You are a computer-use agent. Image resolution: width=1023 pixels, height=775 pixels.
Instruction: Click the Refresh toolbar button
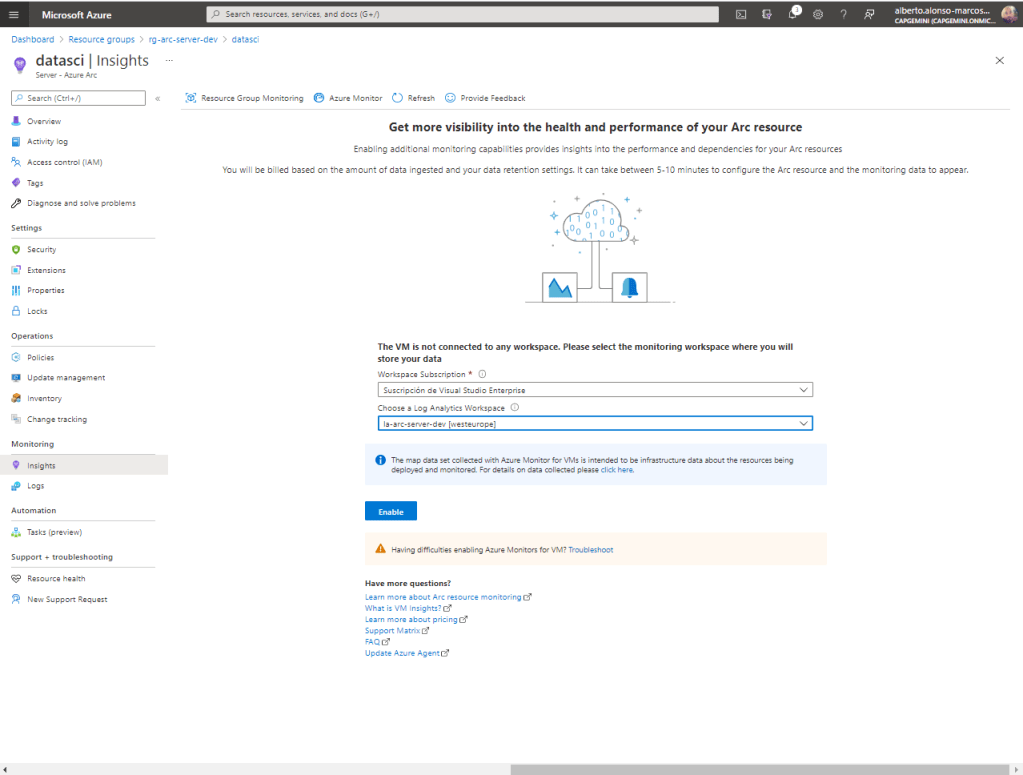pyautogui.click(x=413, y=98)
